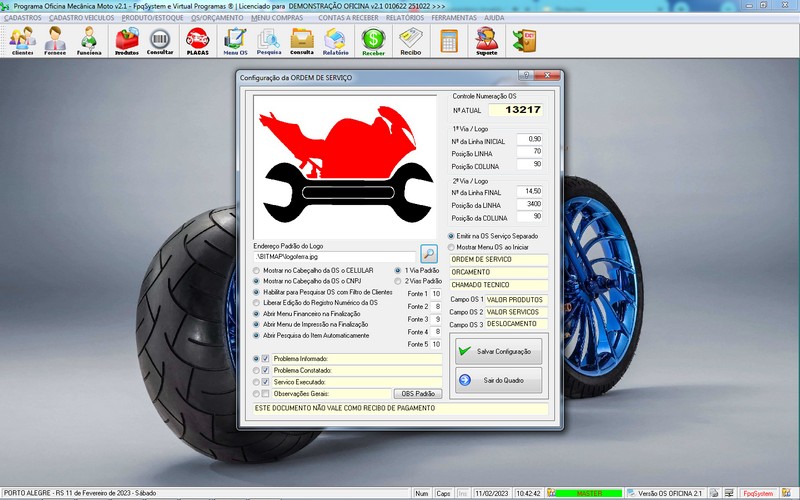Screen dimensions: 800x500
Task: Edit the Endereço Padrão do Logo path field
Action: pyautogui.click(x=335, y=257)
